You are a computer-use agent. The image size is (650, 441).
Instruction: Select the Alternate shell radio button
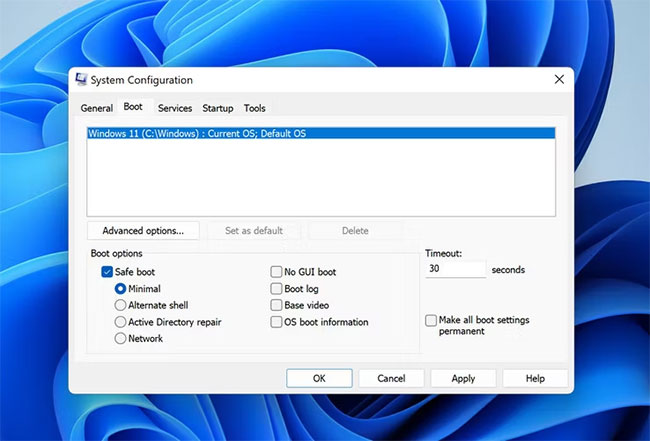[x=121, y=305]
